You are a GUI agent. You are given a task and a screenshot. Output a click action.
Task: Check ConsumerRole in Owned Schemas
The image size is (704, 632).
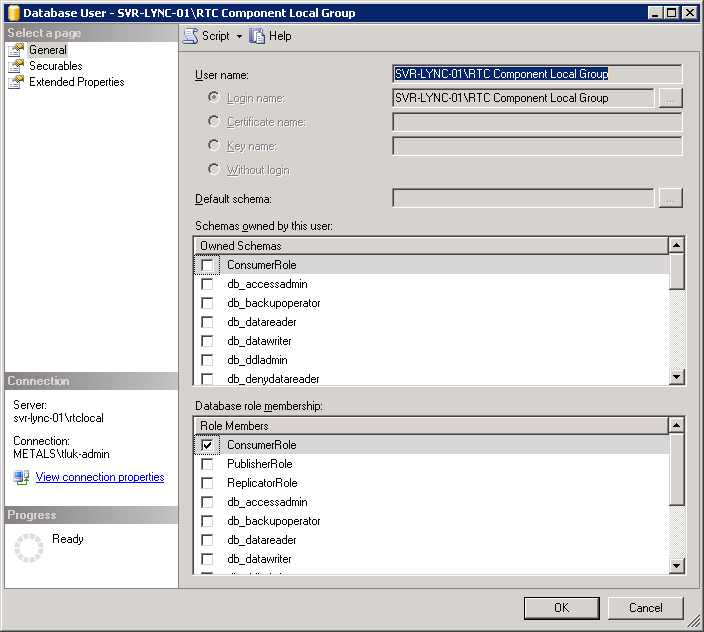coord(207,265)
